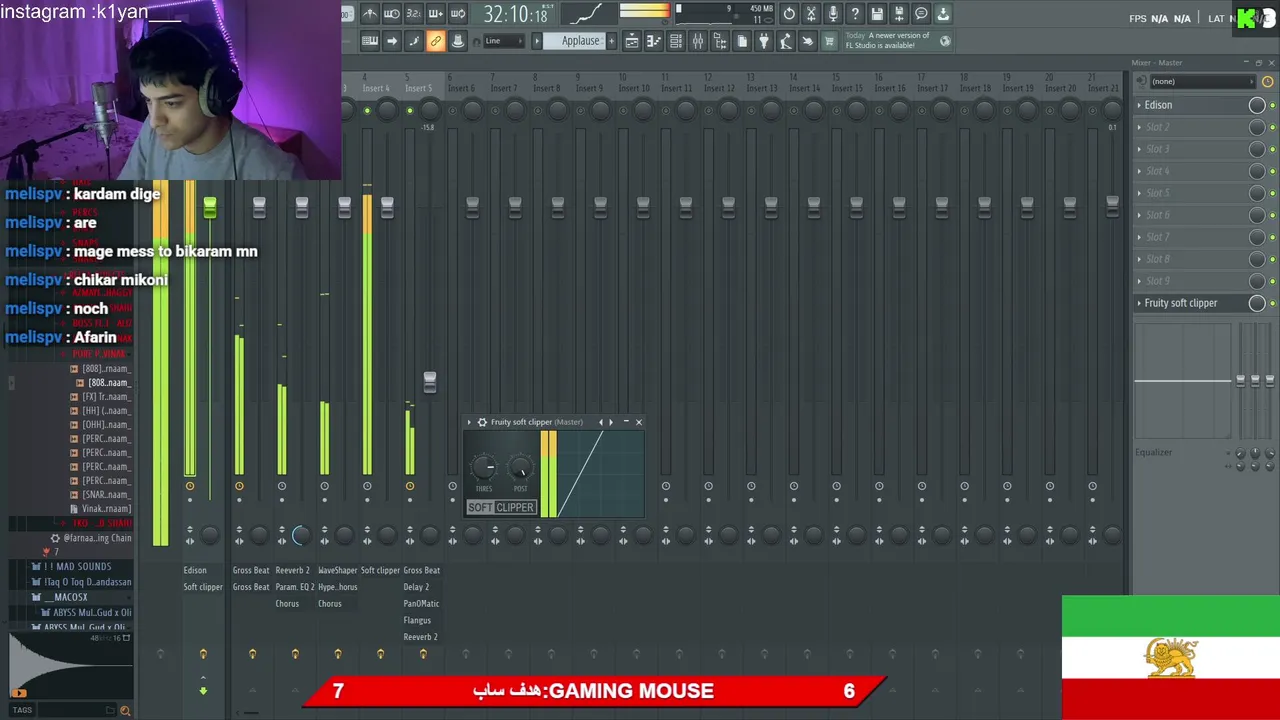Image resolution: width=1280 pixels, height=720 pixels.
Task: Click the CLIPPER label in soft clipper
Action: (515, 507)
